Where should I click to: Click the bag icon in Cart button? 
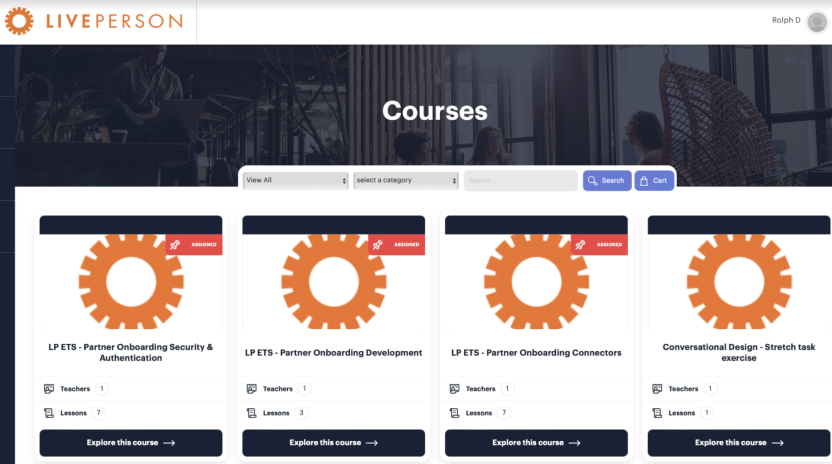644,181
